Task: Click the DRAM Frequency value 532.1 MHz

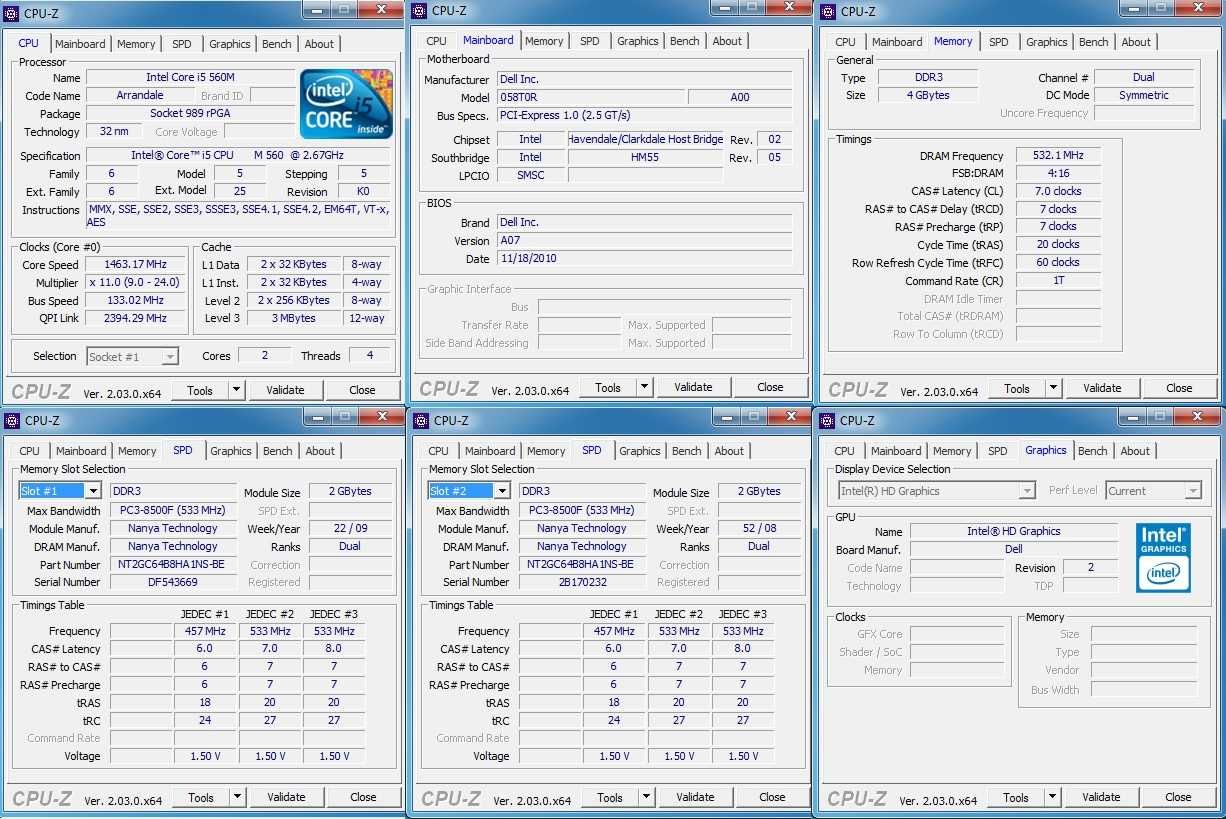Action: click(1058, 155)
